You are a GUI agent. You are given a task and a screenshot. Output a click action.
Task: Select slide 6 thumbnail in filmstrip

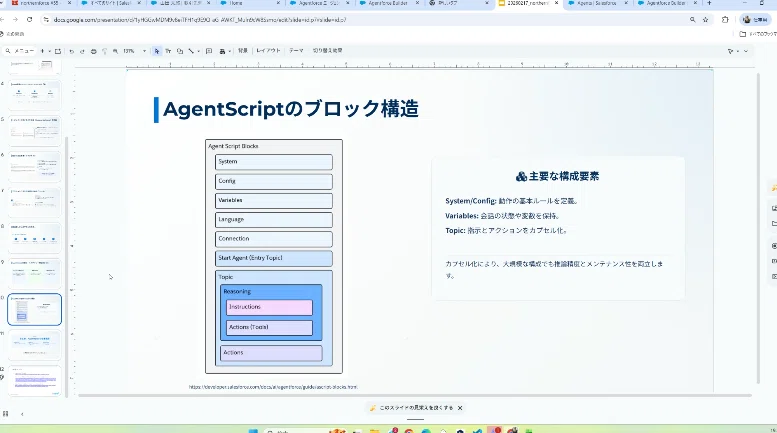click(x=34, y=167)
